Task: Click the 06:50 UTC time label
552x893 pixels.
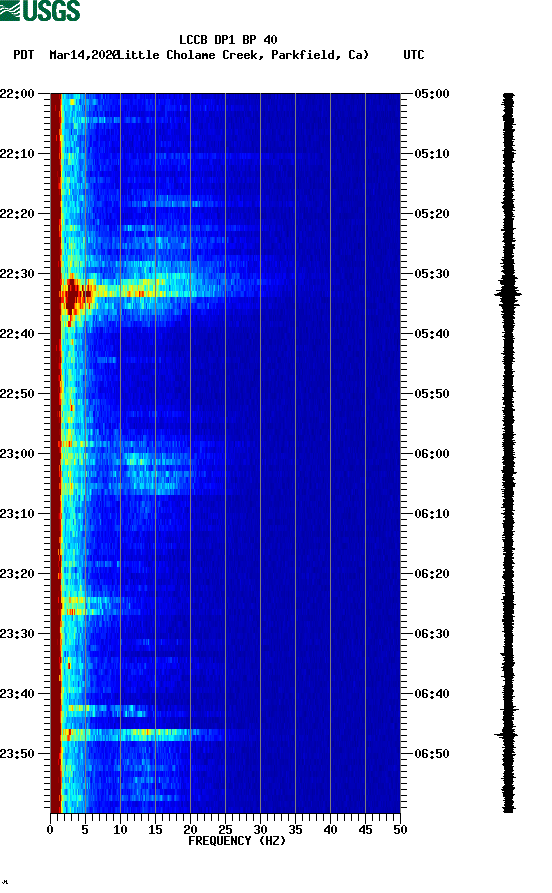Action: coord(432,754)
